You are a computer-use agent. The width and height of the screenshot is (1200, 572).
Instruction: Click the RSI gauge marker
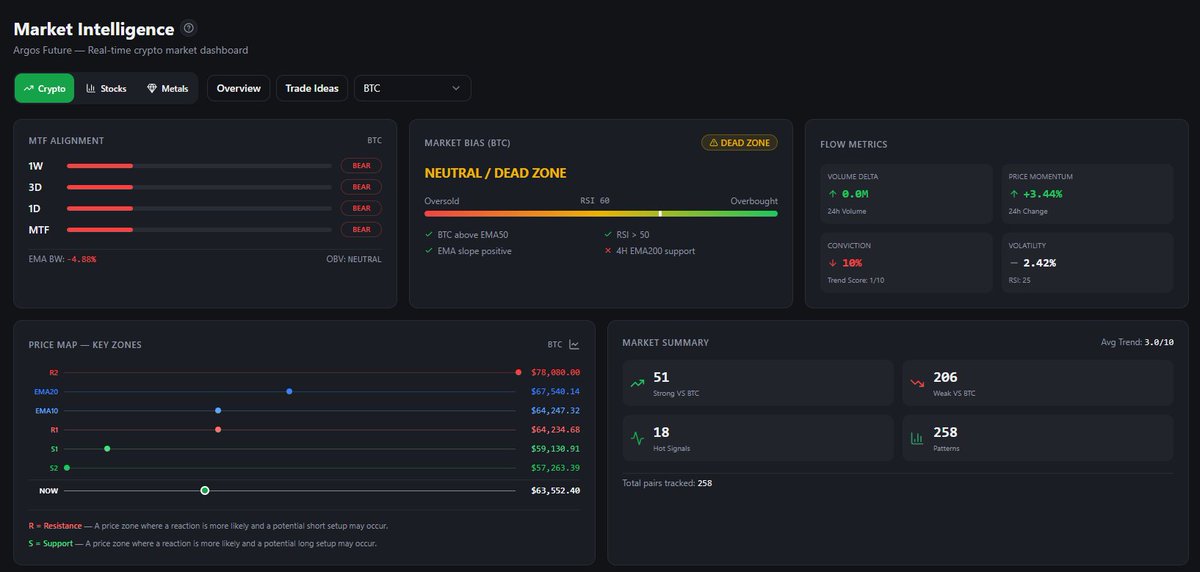pyautogui.click(x=660, y=213)
